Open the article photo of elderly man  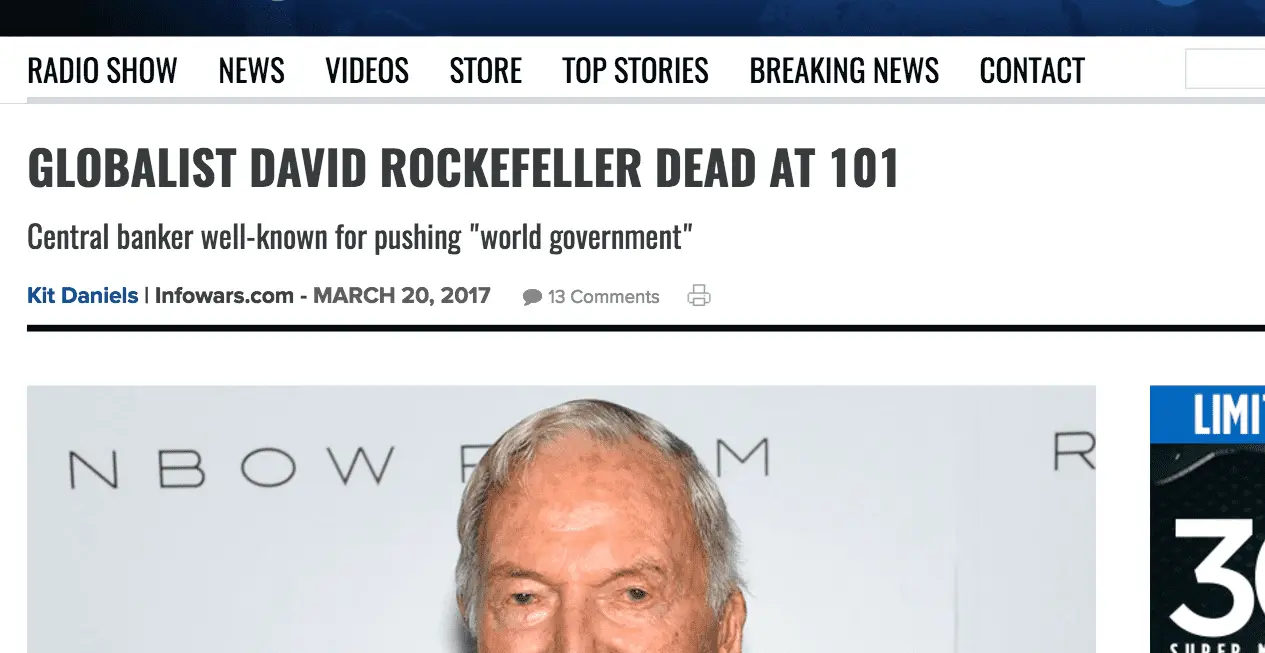click(x=561, y=519)
